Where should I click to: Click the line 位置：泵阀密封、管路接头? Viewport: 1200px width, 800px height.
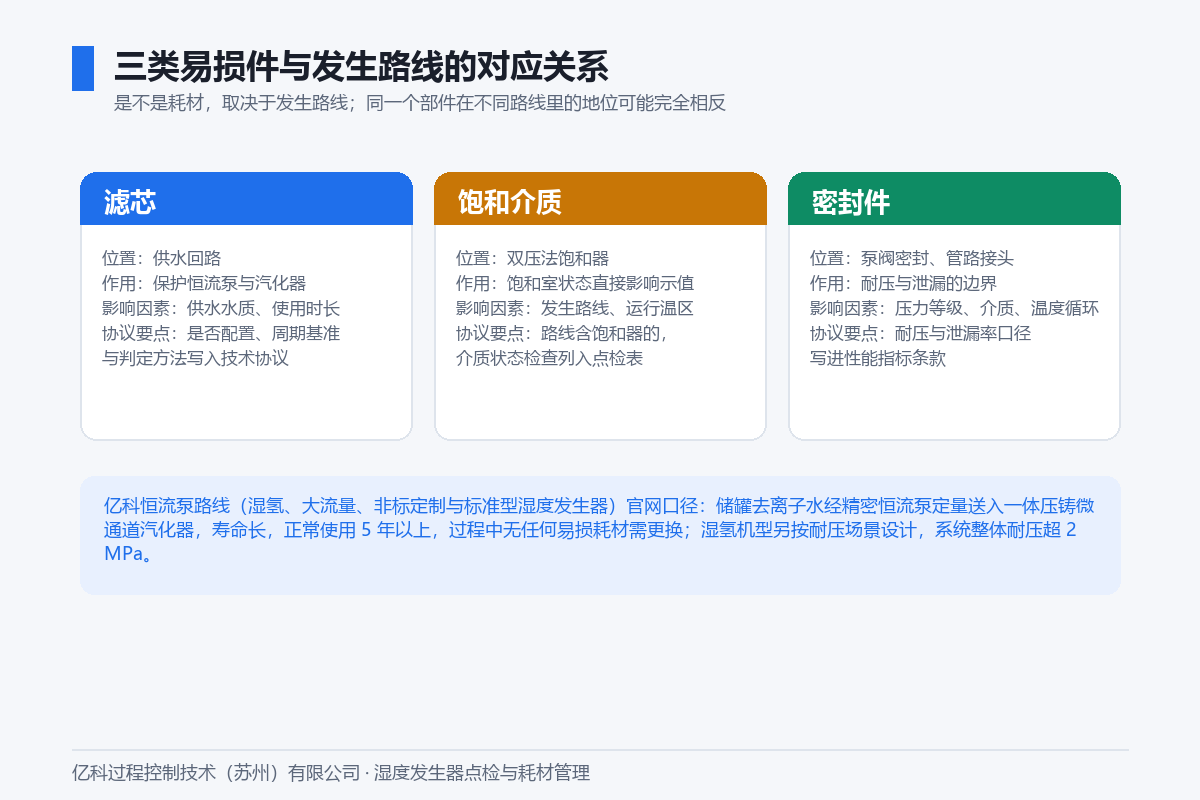(x=912, y=258)
